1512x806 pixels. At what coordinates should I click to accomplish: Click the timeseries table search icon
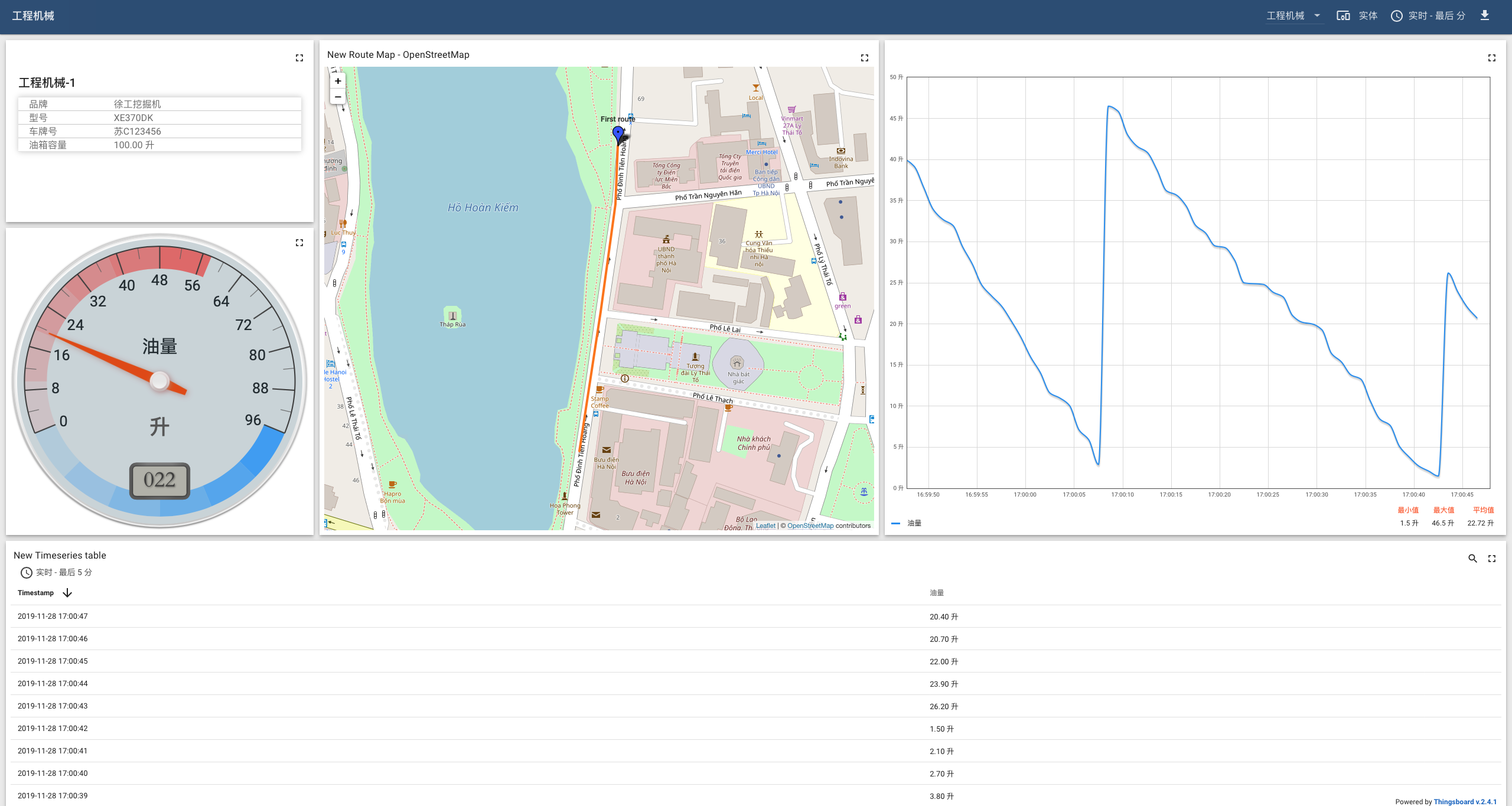(1472, 559)
